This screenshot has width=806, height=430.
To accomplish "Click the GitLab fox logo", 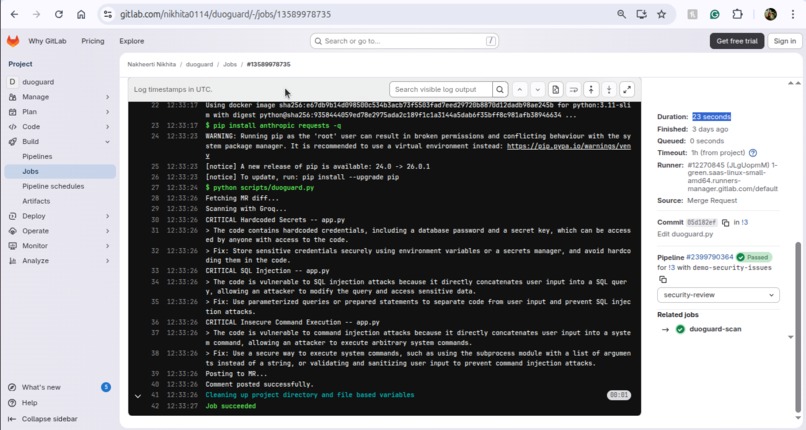I will tap(13, 41).
